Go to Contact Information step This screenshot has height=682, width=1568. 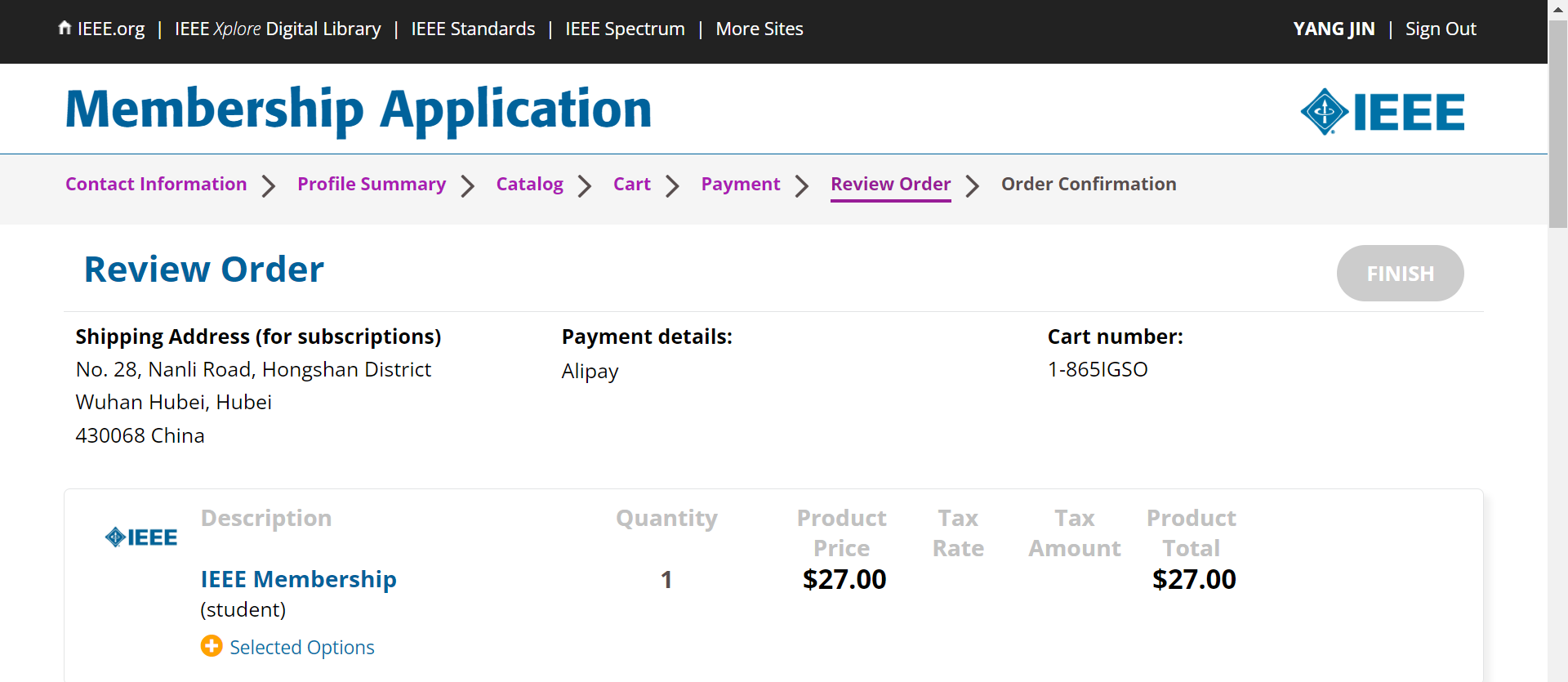(156, 184)
